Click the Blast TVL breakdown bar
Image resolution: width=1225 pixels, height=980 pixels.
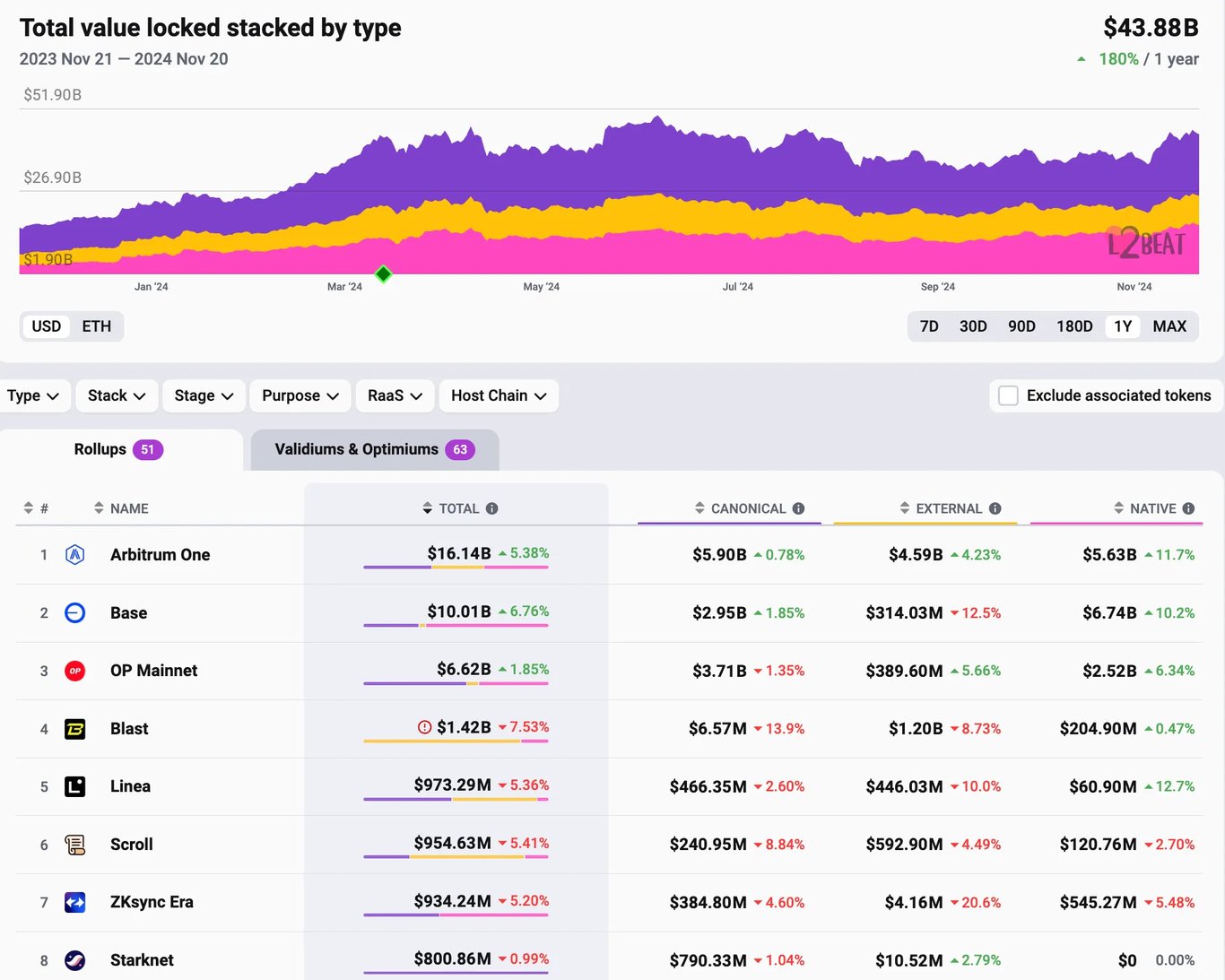tap(456, 742)
